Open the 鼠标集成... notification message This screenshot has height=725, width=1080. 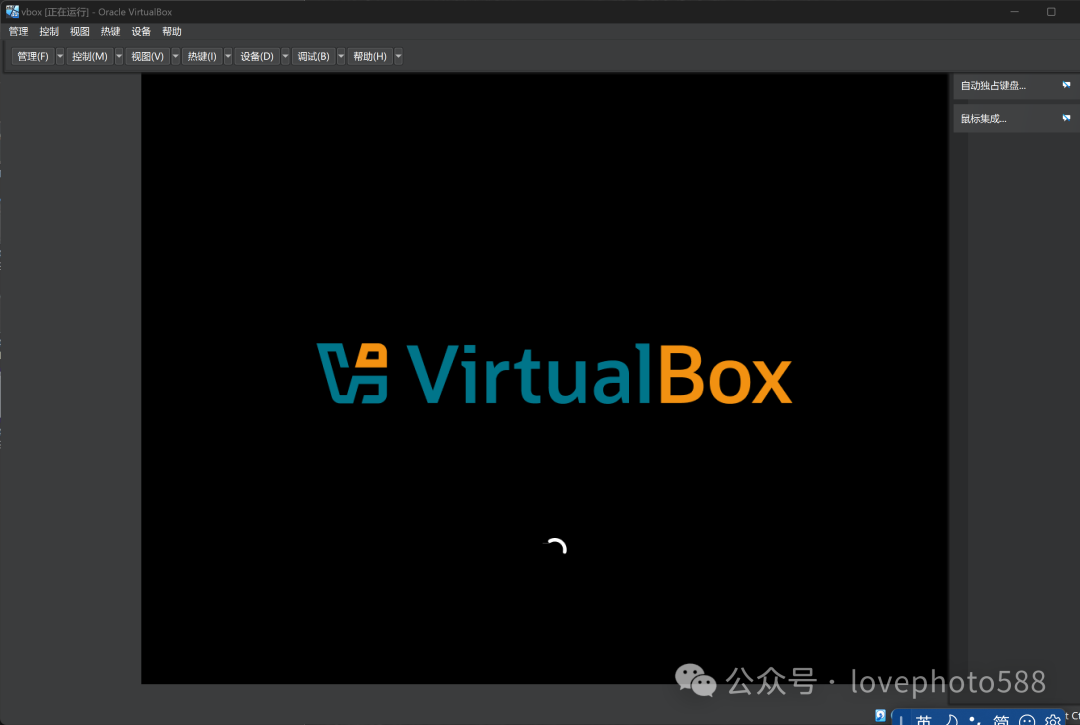984,118
